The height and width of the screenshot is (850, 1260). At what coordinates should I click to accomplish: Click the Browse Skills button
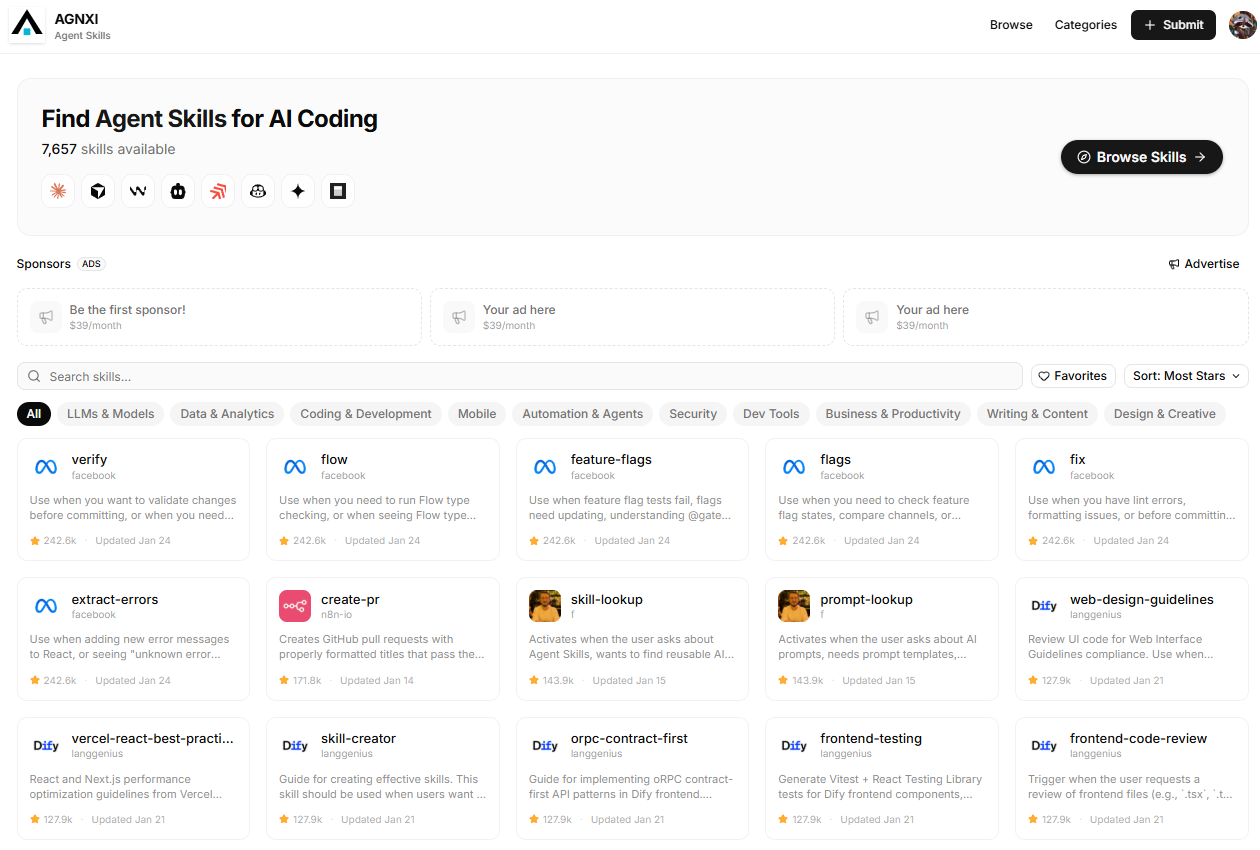1141,157
